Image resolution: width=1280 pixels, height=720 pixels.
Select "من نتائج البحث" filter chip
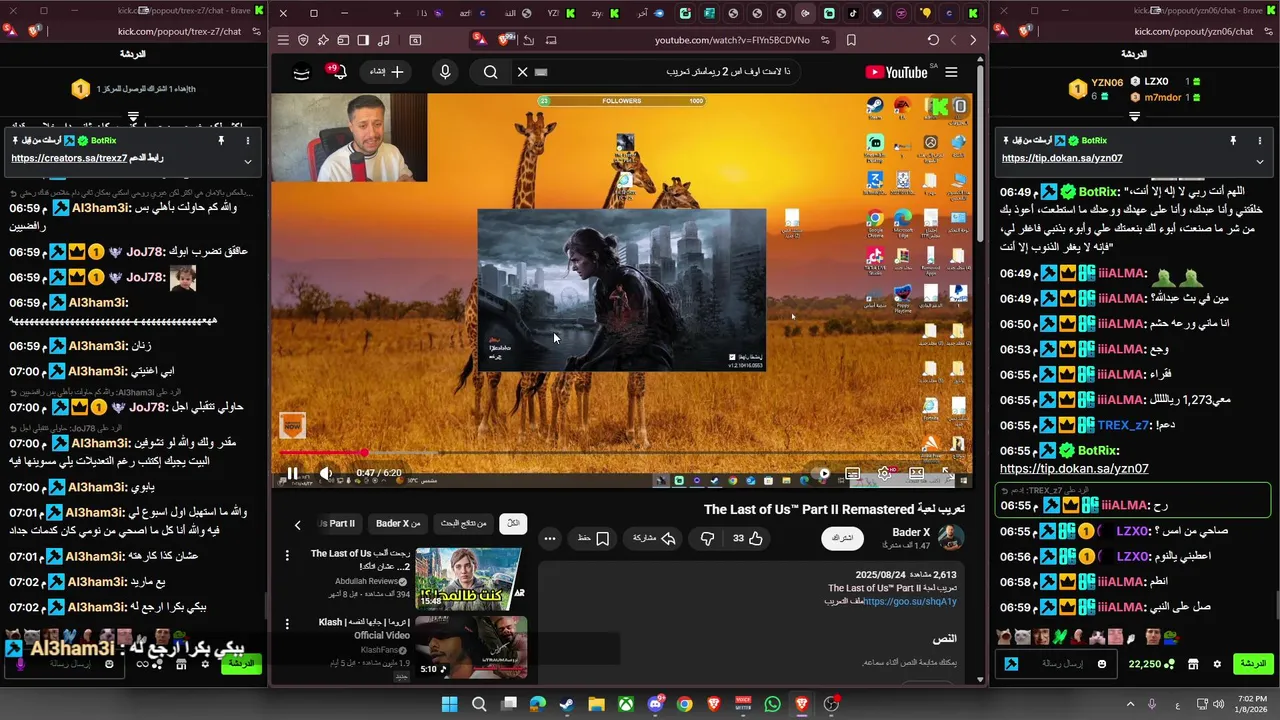tap(464, 523)
